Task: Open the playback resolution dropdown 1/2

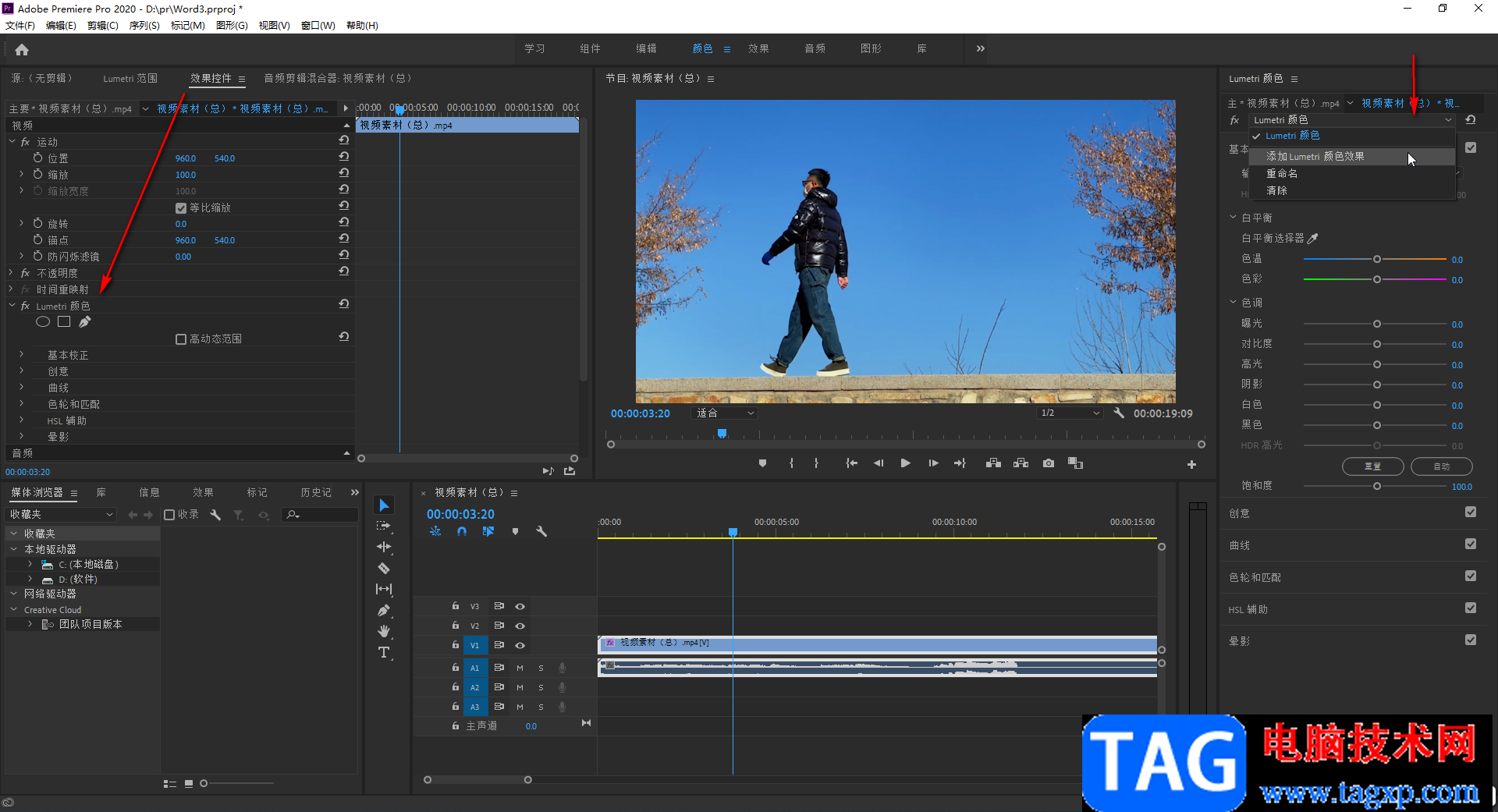Action: (1070, 413)
